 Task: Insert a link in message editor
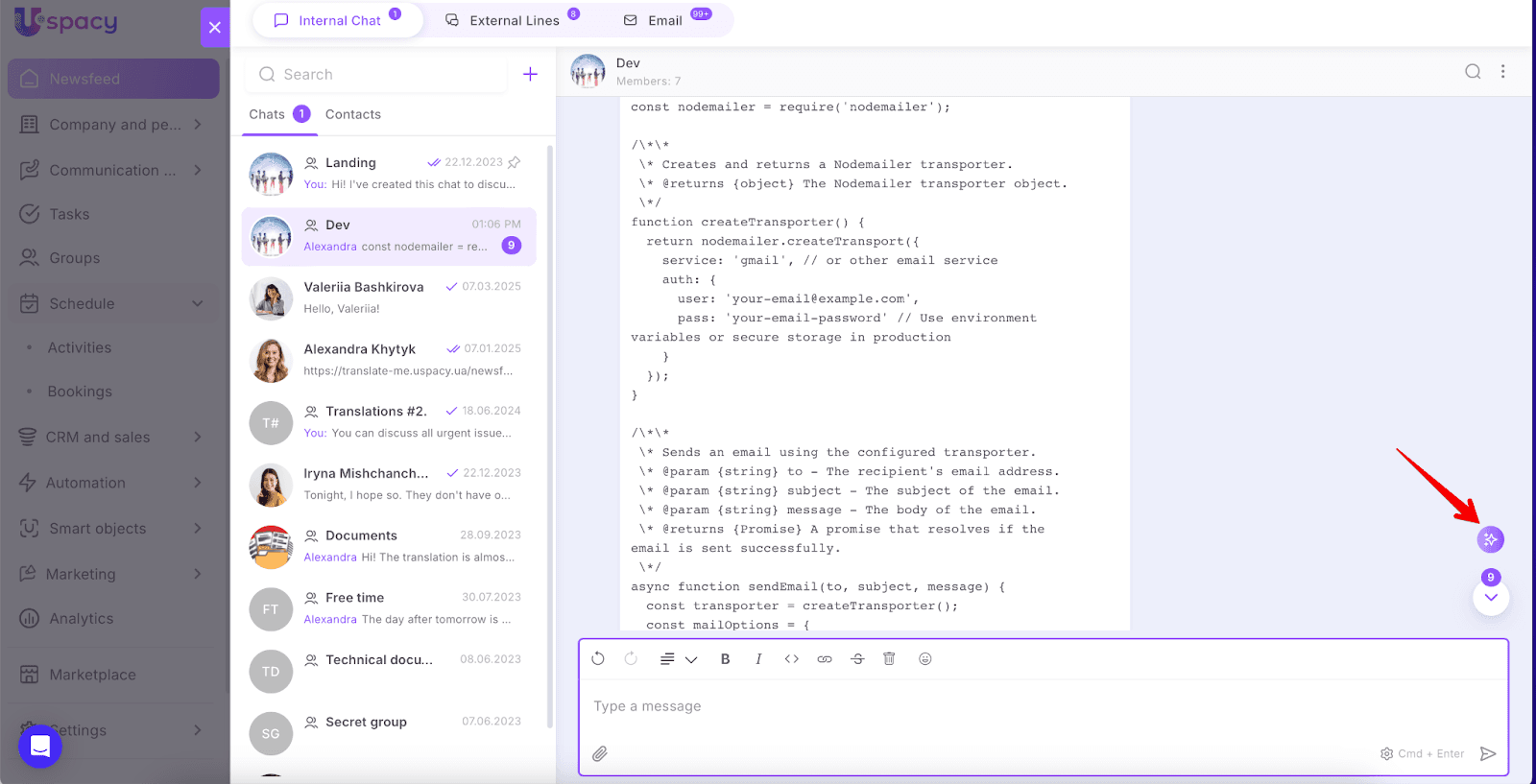(825, 659)
